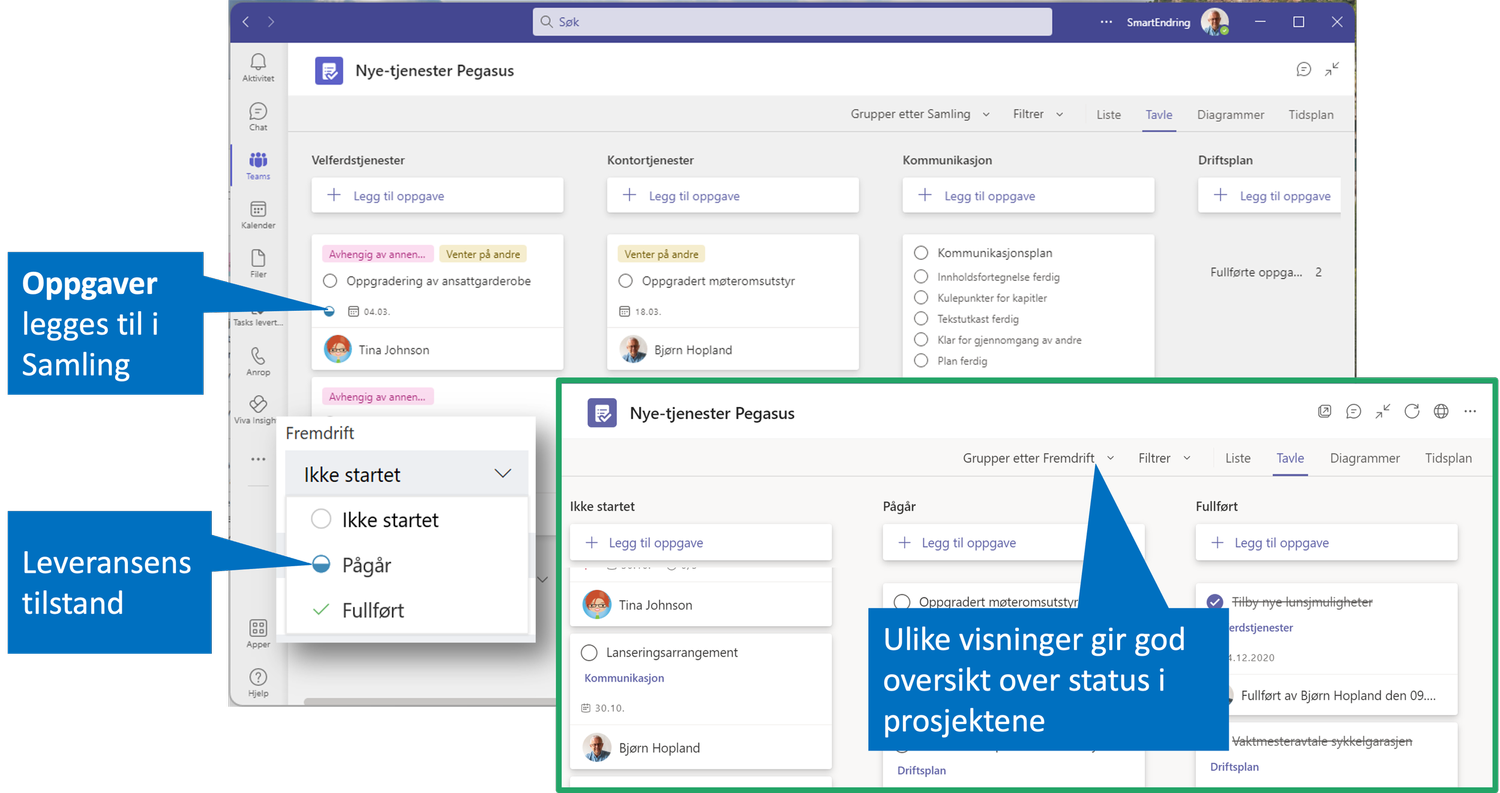Open Apper at the bottom of the sidebar
This screenshot has width=1500, height=793.
(257, 635)
